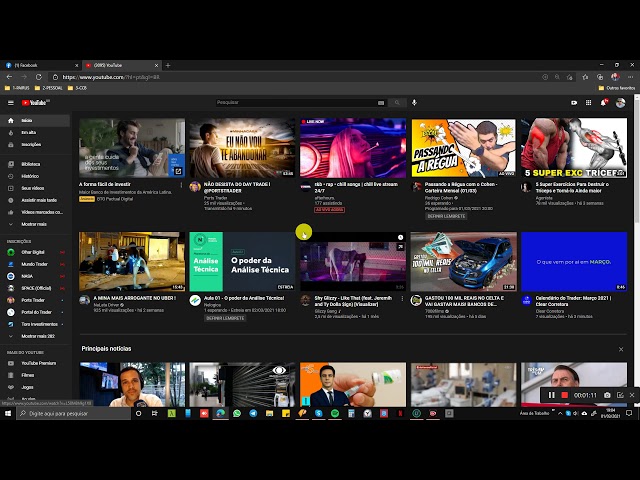Open YouTube Premium in sidebar
Image resolution: width=640 pixels, height=480 pixels.
36,363
